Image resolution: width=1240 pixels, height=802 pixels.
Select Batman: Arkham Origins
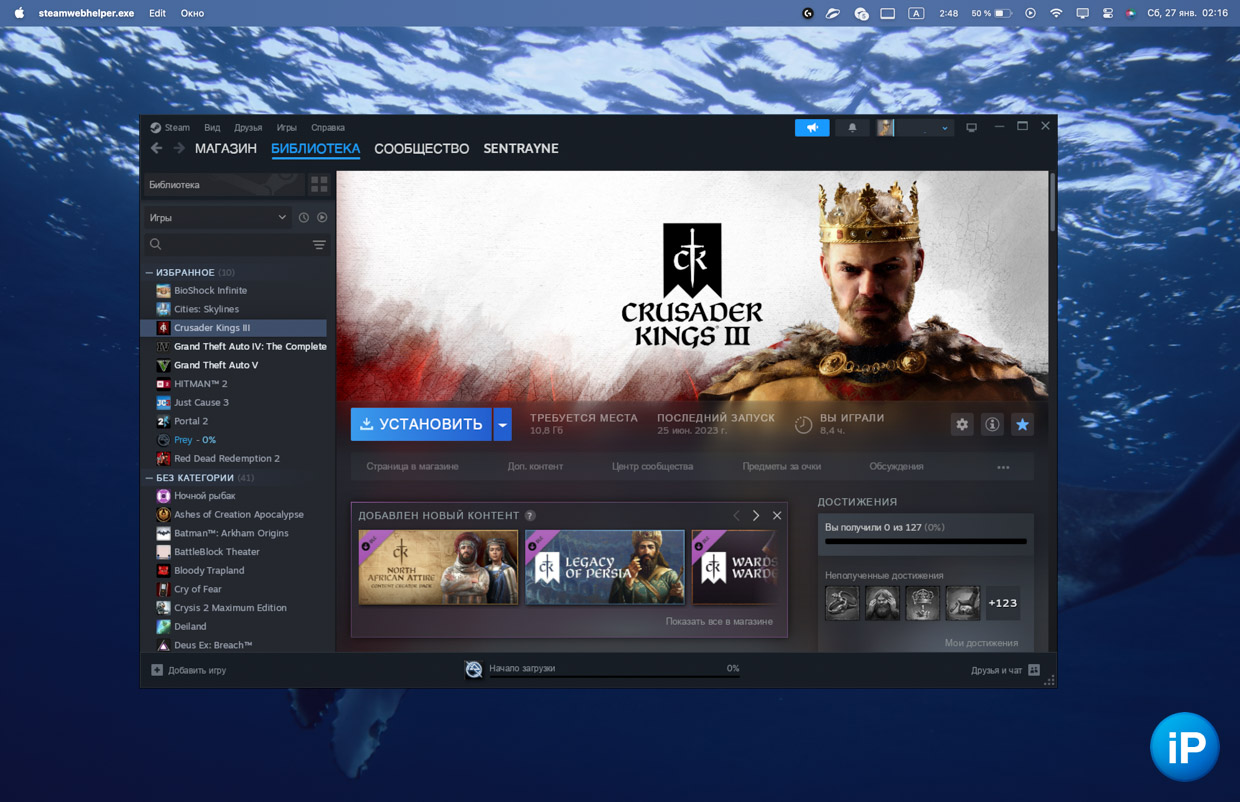pyautogui.click(x=235, y=533)
